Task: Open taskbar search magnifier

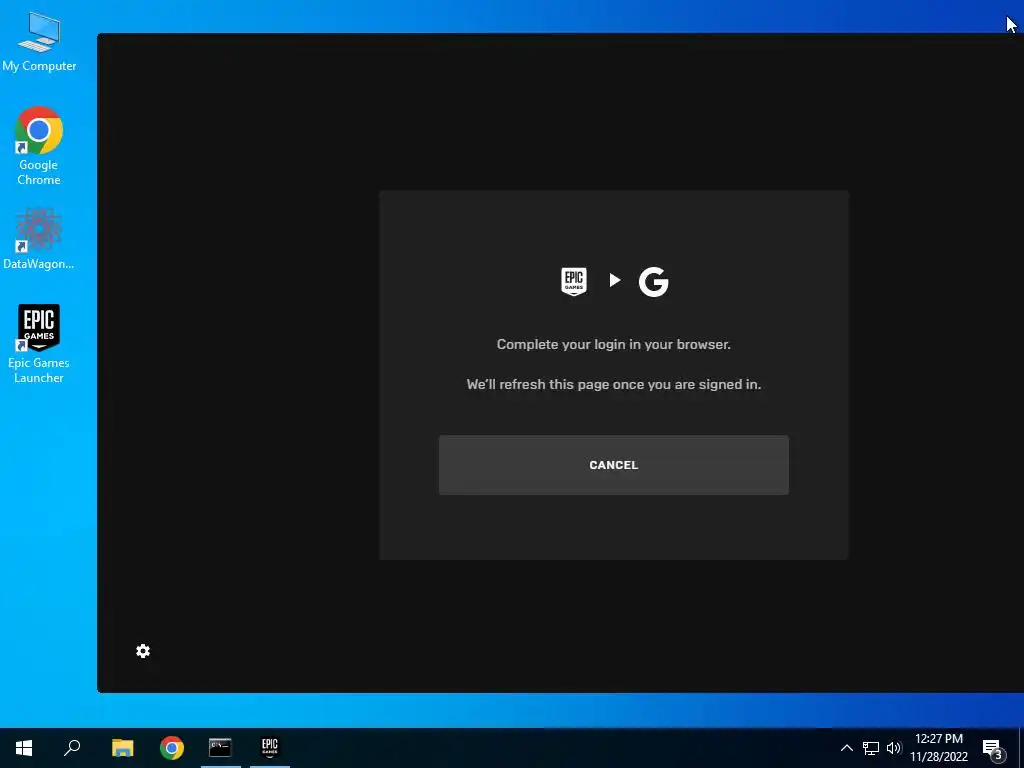Action: pos(72,748)
